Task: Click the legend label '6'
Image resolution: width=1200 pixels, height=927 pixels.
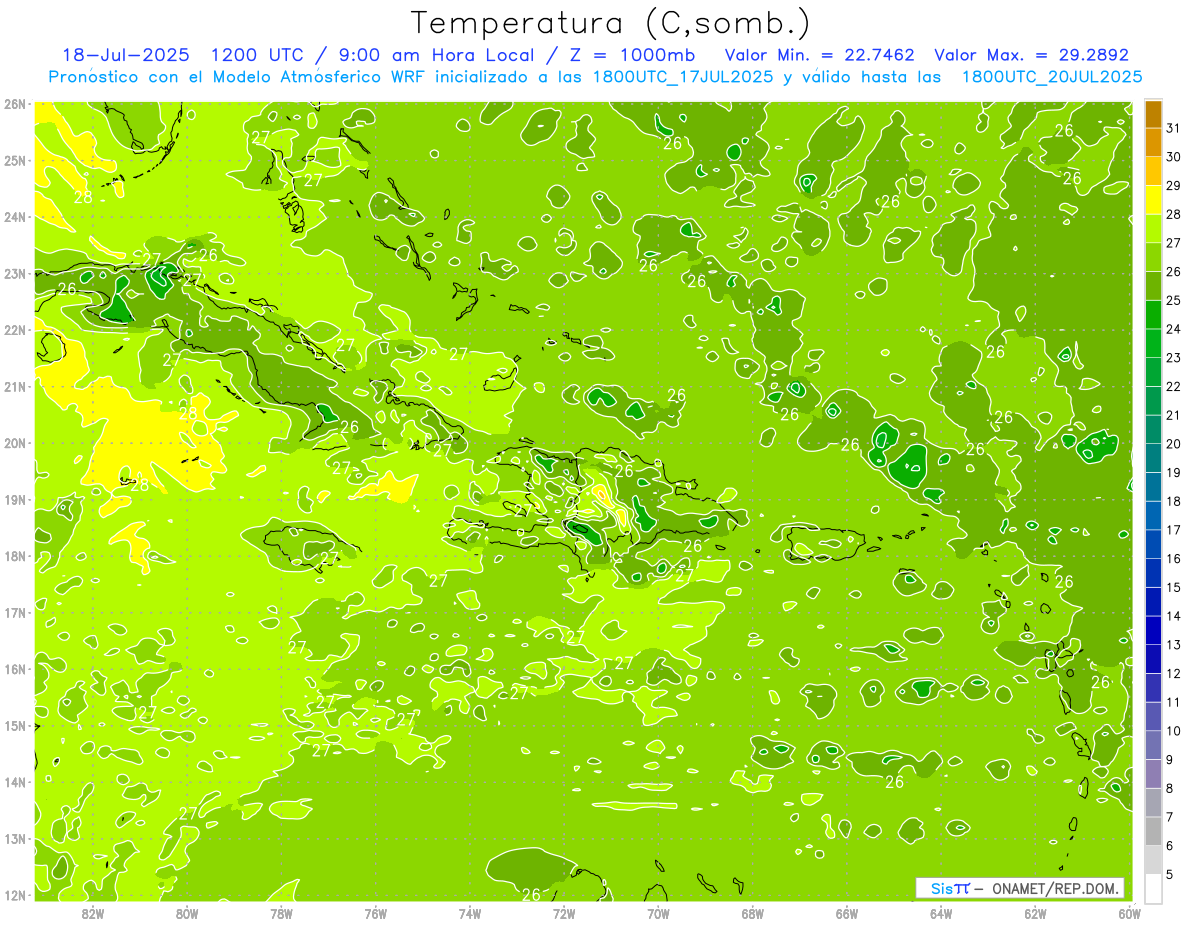Action: pos(1170,846)
